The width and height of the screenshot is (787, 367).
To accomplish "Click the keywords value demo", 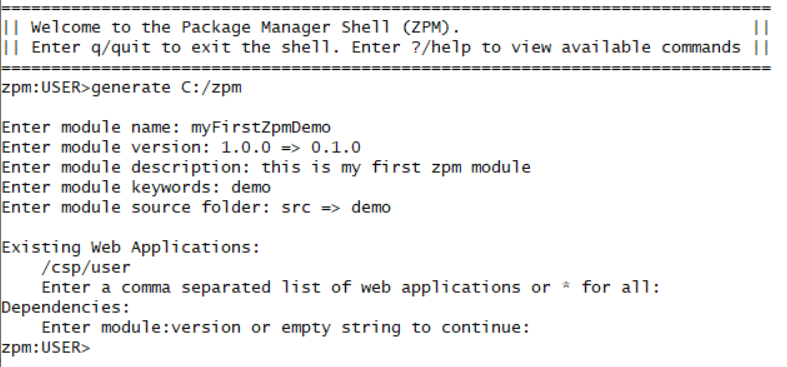I will (251, 187).
